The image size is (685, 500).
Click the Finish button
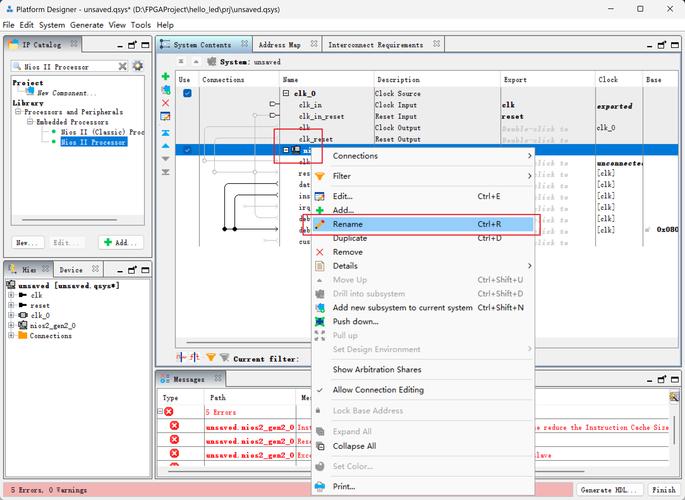click(664, 490)
